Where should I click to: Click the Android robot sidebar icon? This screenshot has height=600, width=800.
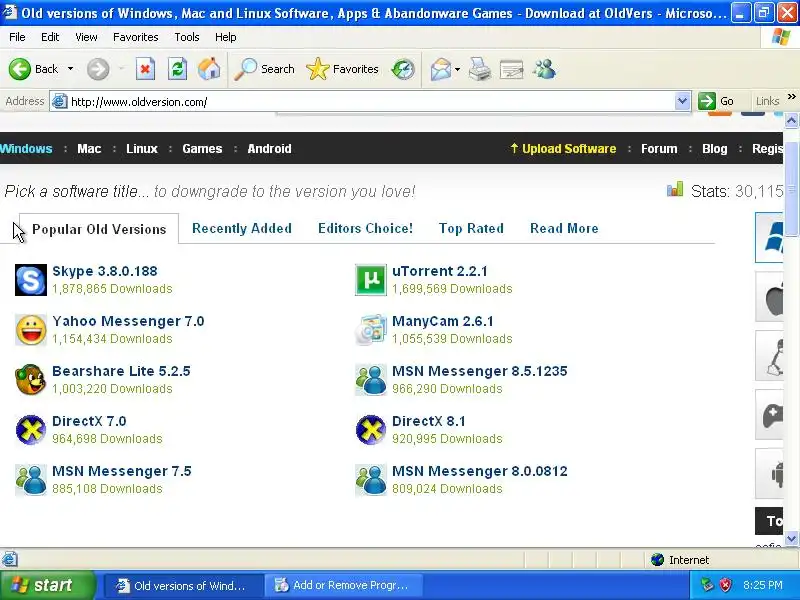(x=769, y=474)
